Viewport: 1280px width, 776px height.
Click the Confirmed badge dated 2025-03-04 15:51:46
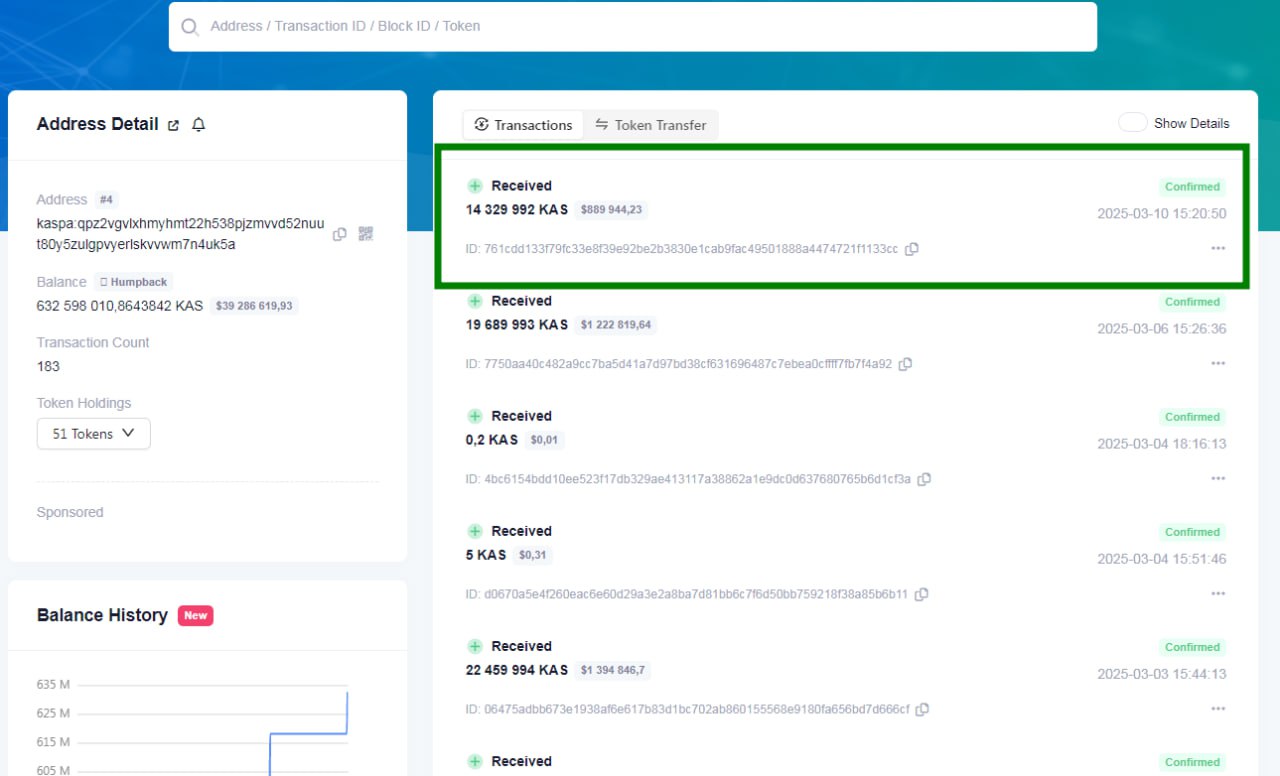1192,532
